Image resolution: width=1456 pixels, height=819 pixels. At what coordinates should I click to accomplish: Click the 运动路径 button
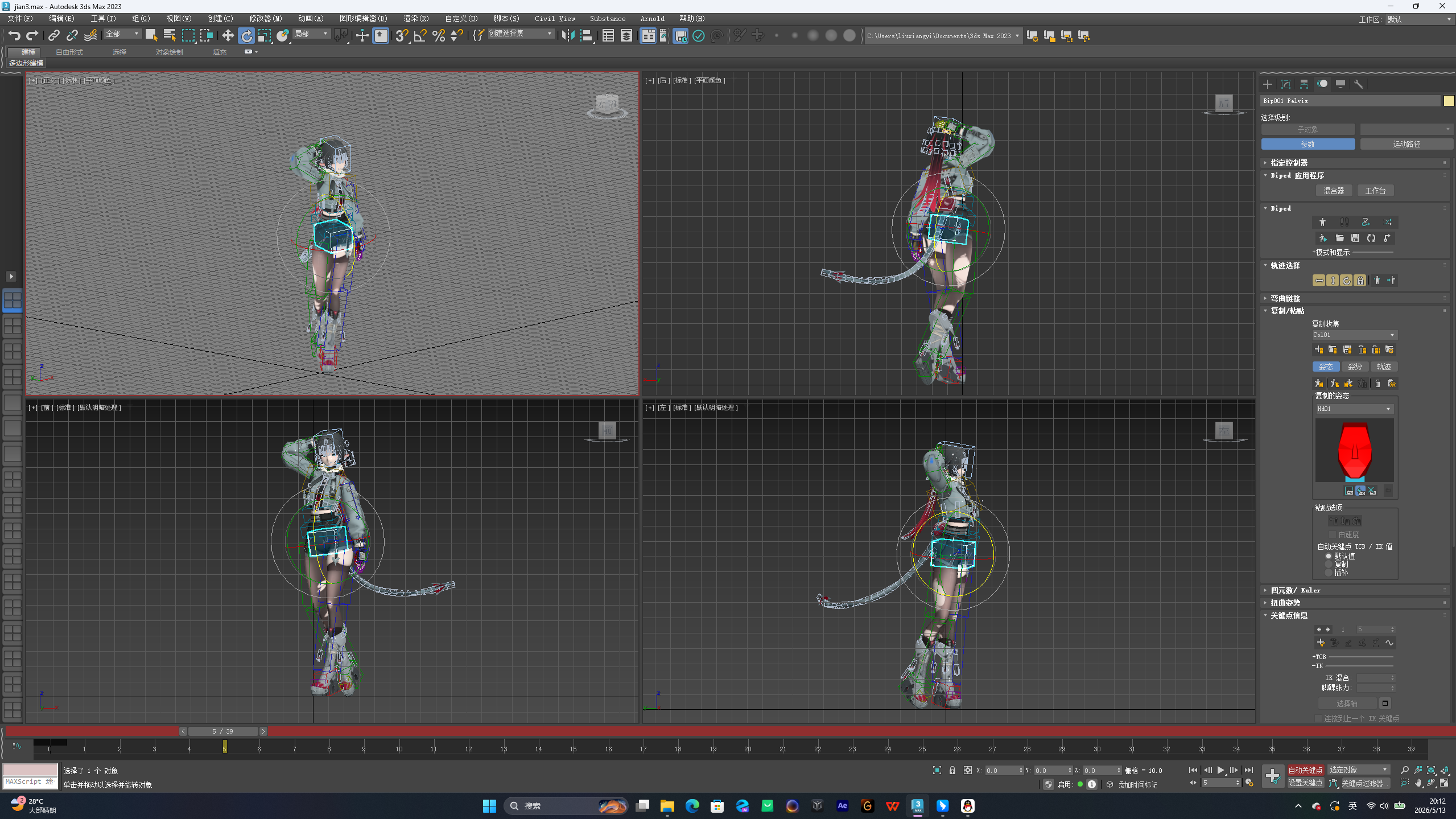pyautogui.click(x=1406, y=145)
